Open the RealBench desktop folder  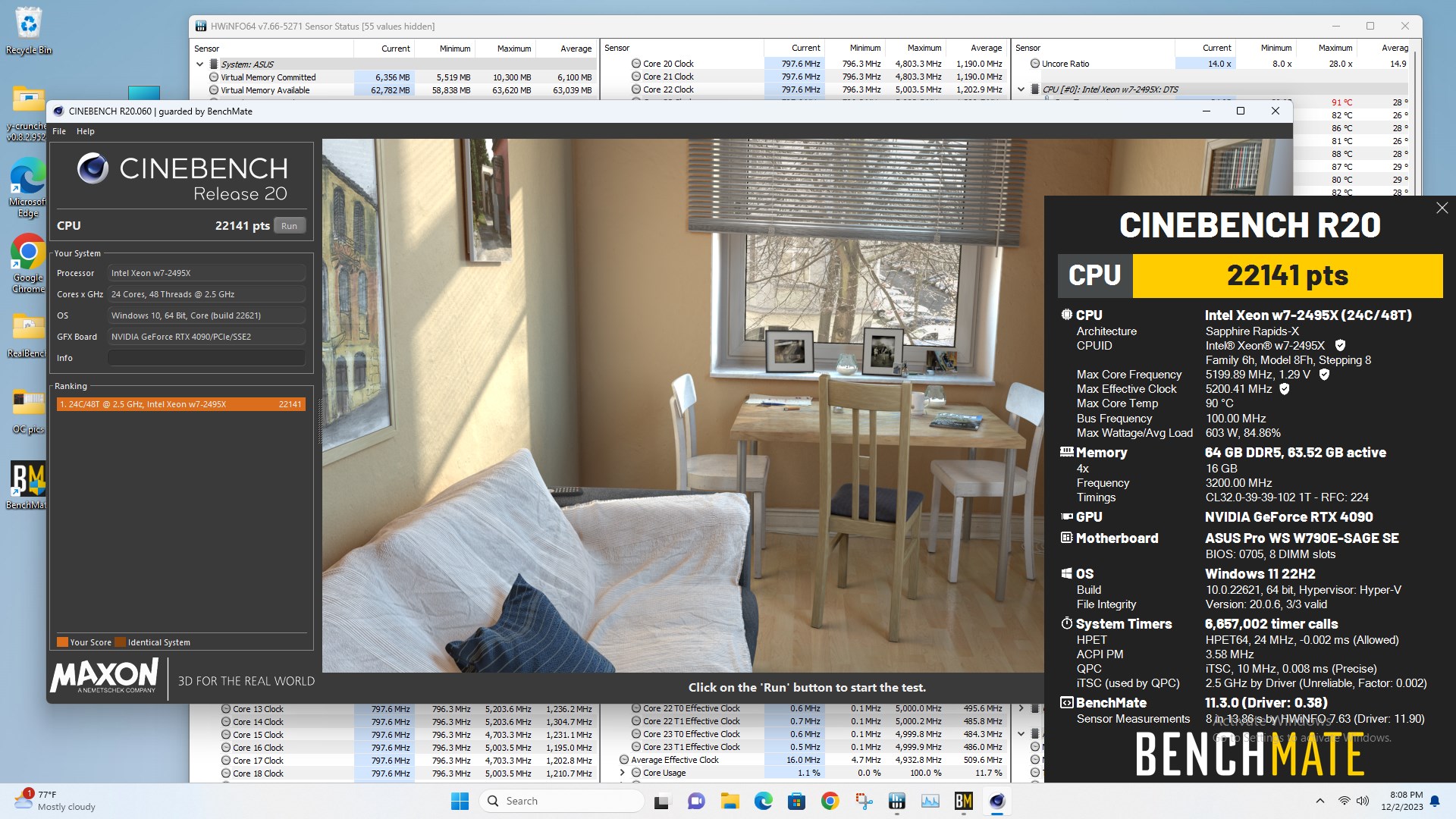[x=27, y=335]
